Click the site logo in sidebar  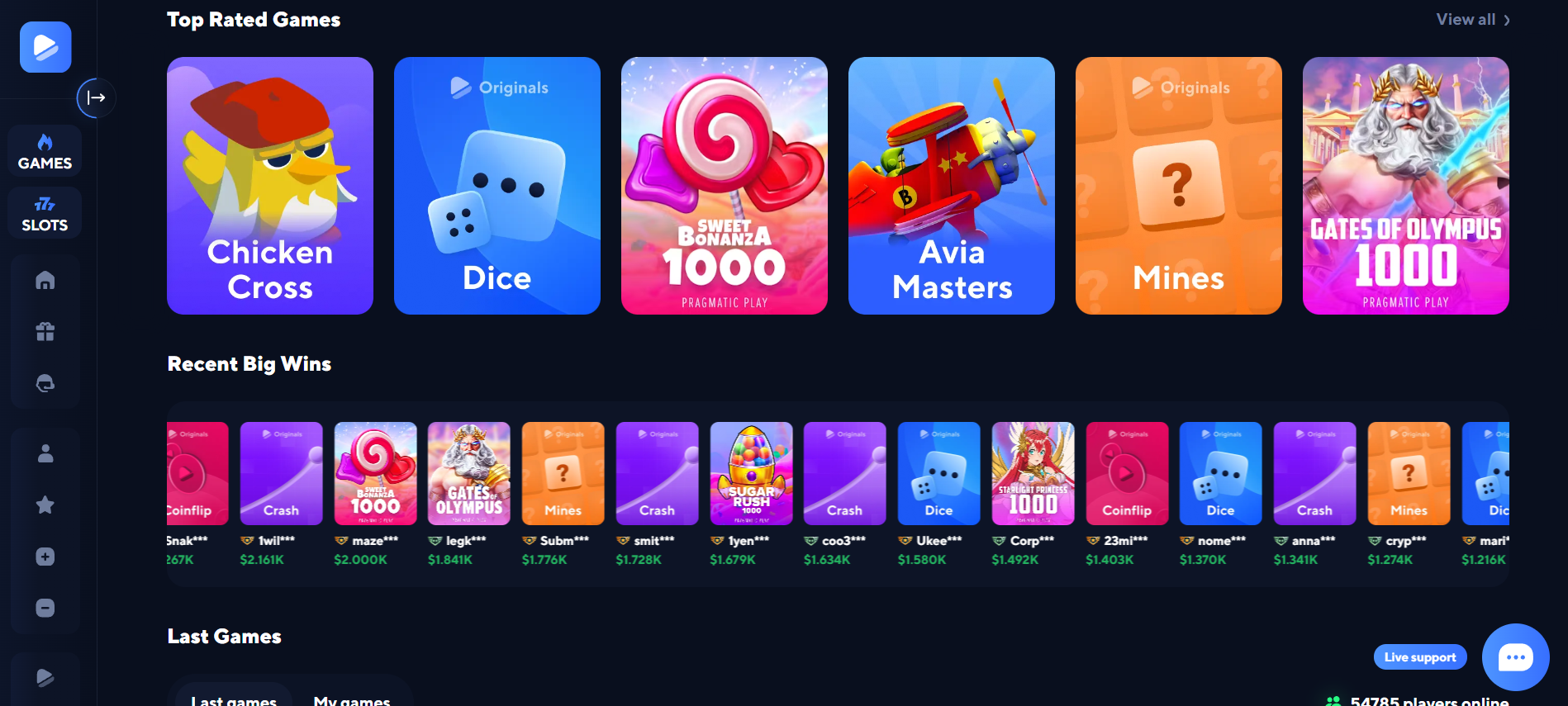pos(45,47)
